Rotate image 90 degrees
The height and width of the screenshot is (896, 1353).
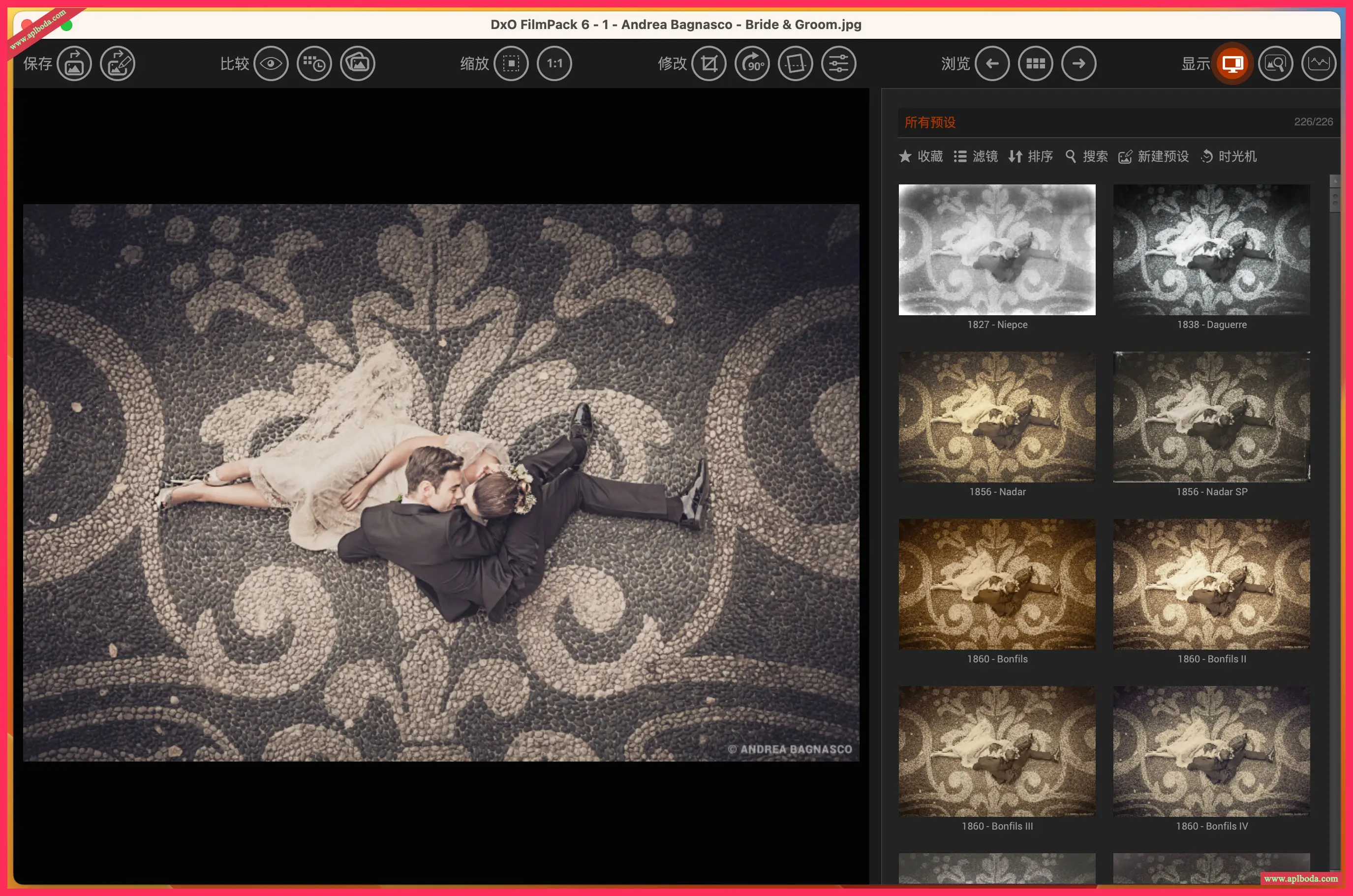(752, 63)
